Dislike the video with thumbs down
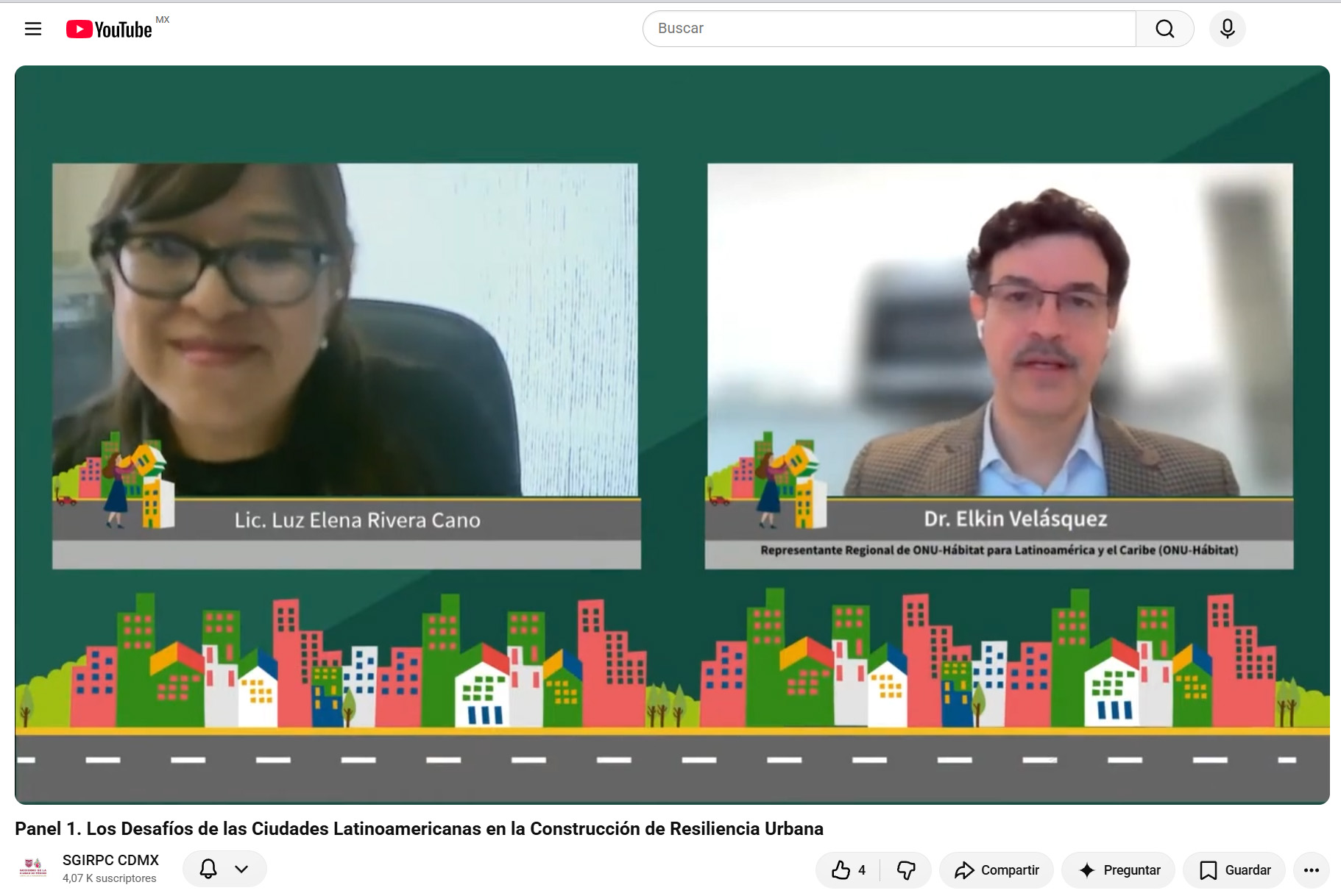 906,870
